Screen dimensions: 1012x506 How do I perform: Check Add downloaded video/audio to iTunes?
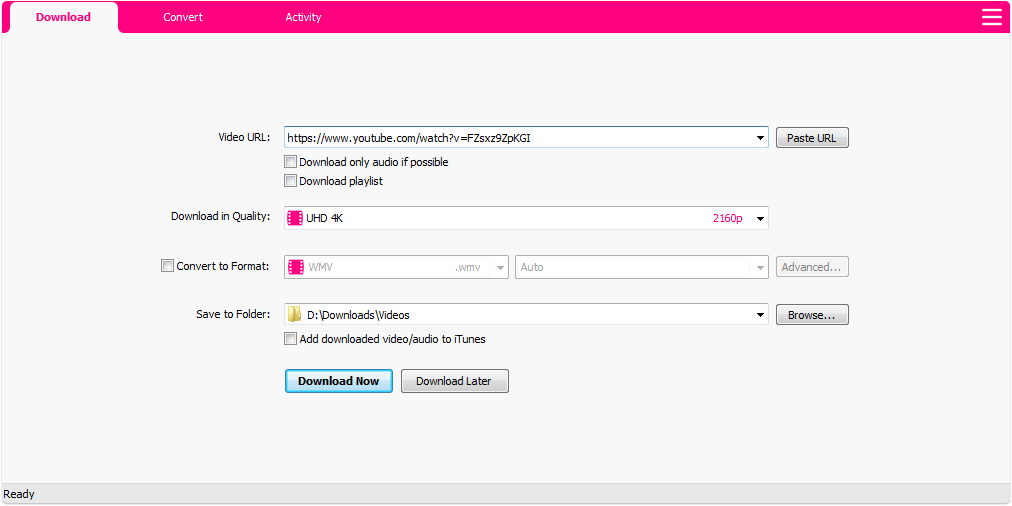pos(290,339)
